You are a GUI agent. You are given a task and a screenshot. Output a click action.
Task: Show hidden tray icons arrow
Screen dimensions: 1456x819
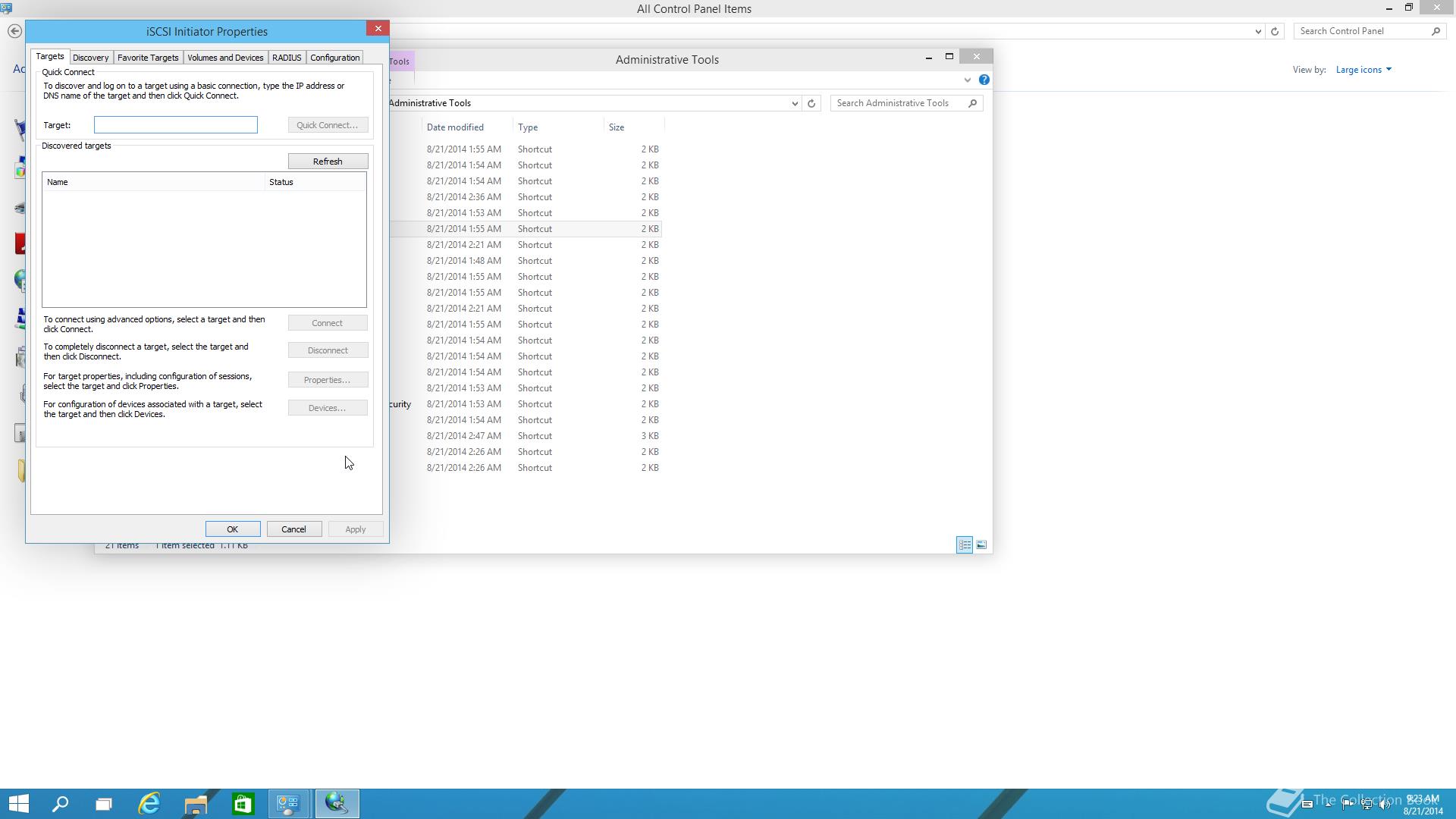coord(1329,805)
